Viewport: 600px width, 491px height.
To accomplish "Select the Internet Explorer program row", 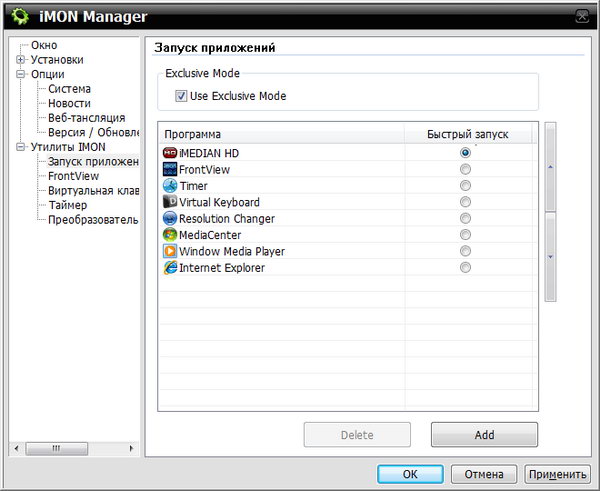I will pos(347,268).
